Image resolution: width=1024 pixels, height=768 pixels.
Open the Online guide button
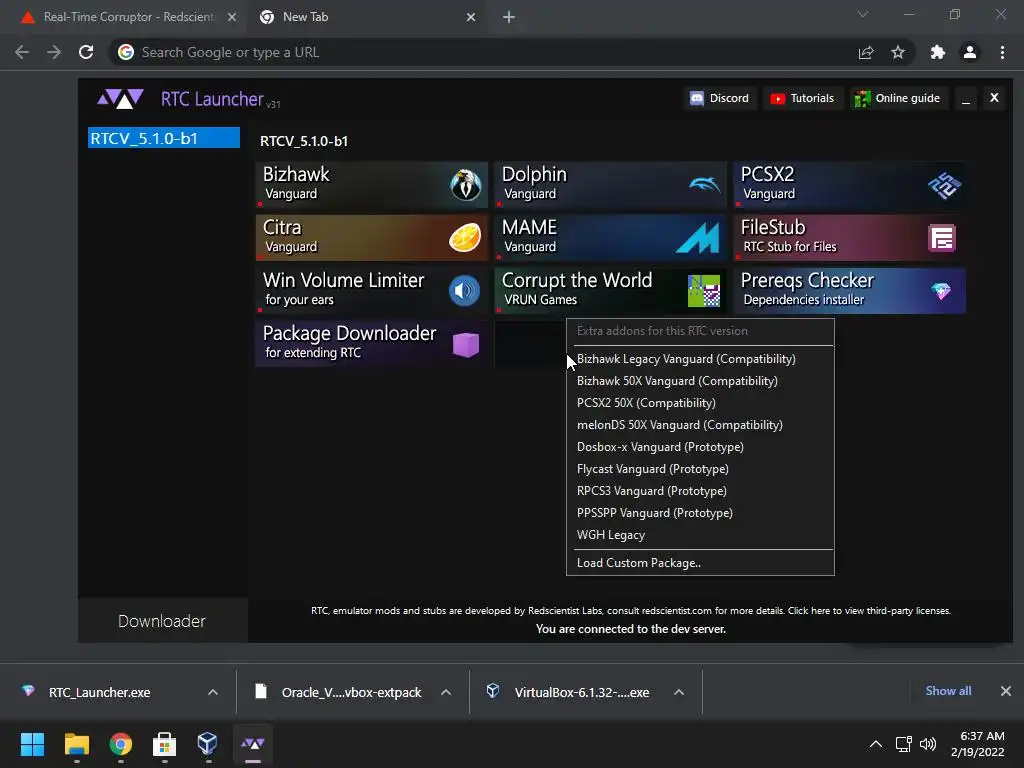coord(899,98)
